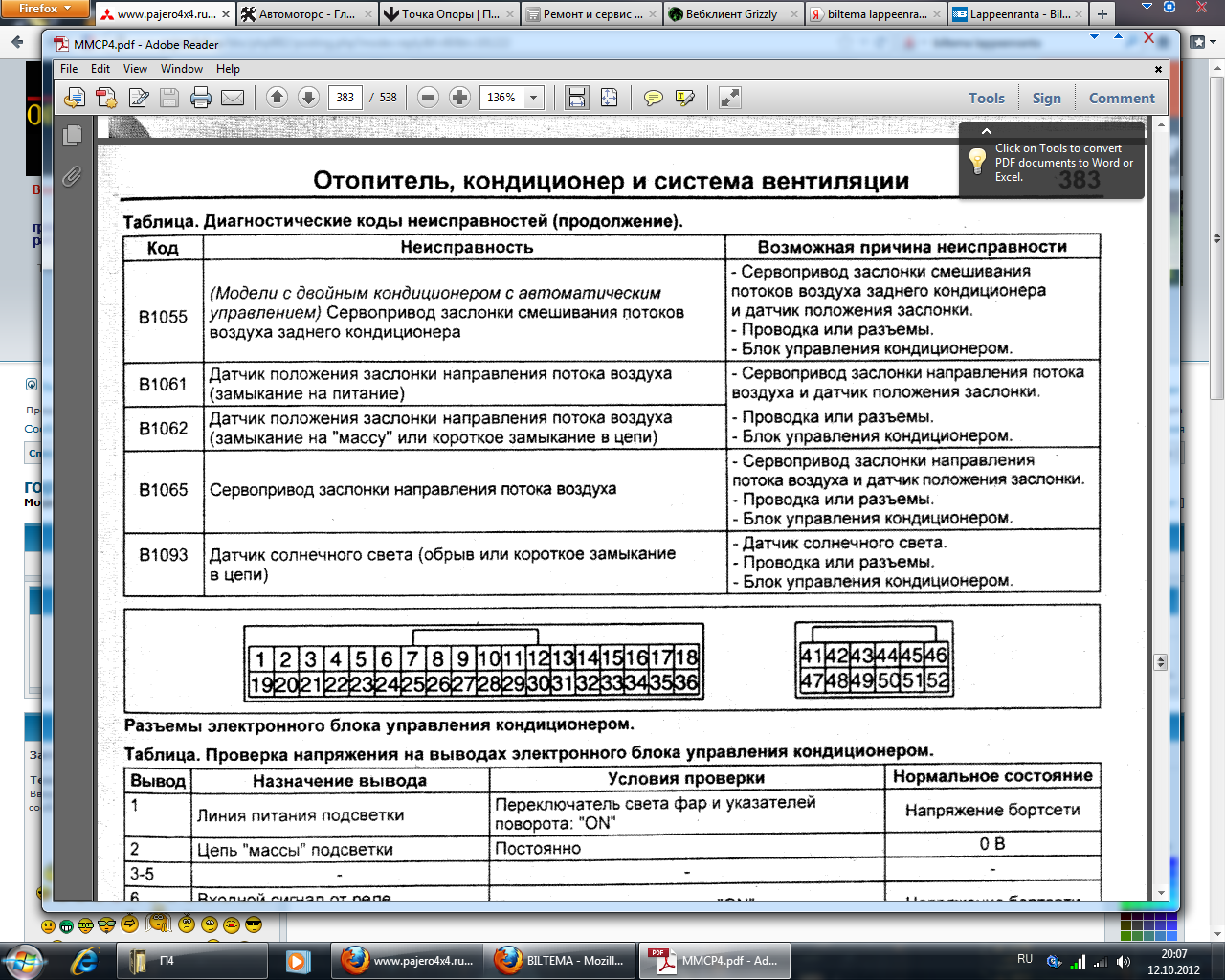This screenshot has height=980, width=1225.
Task: Select the highlight text tool
Action: tap(685, 98)
